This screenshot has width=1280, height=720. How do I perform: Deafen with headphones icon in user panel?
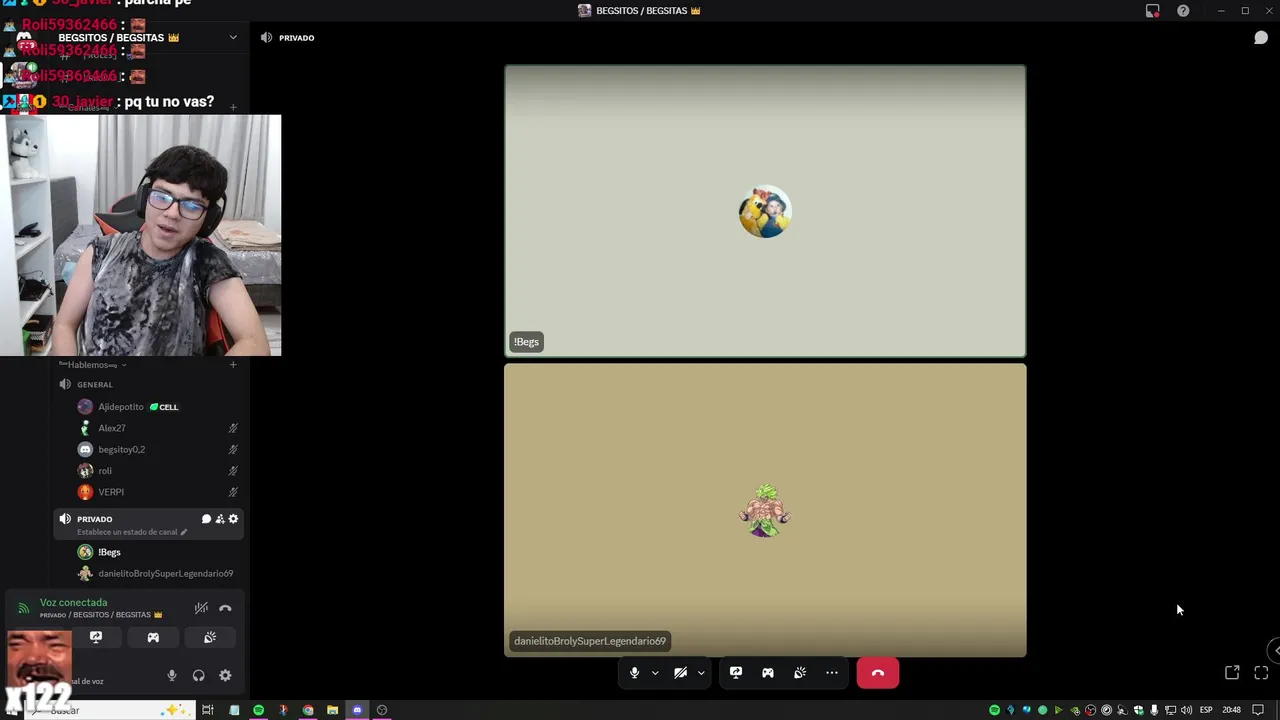[x=198, y=676]
